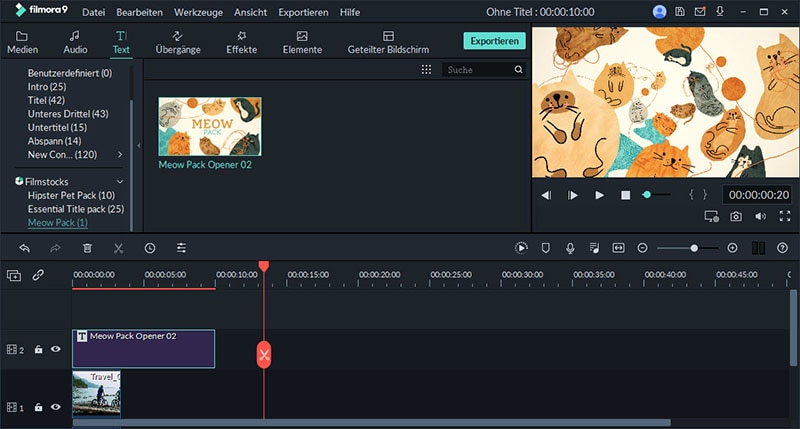Open the edit adjustments sliders icon
The height and width of the screenshot is (429, 800).
[x=181, y=248]
